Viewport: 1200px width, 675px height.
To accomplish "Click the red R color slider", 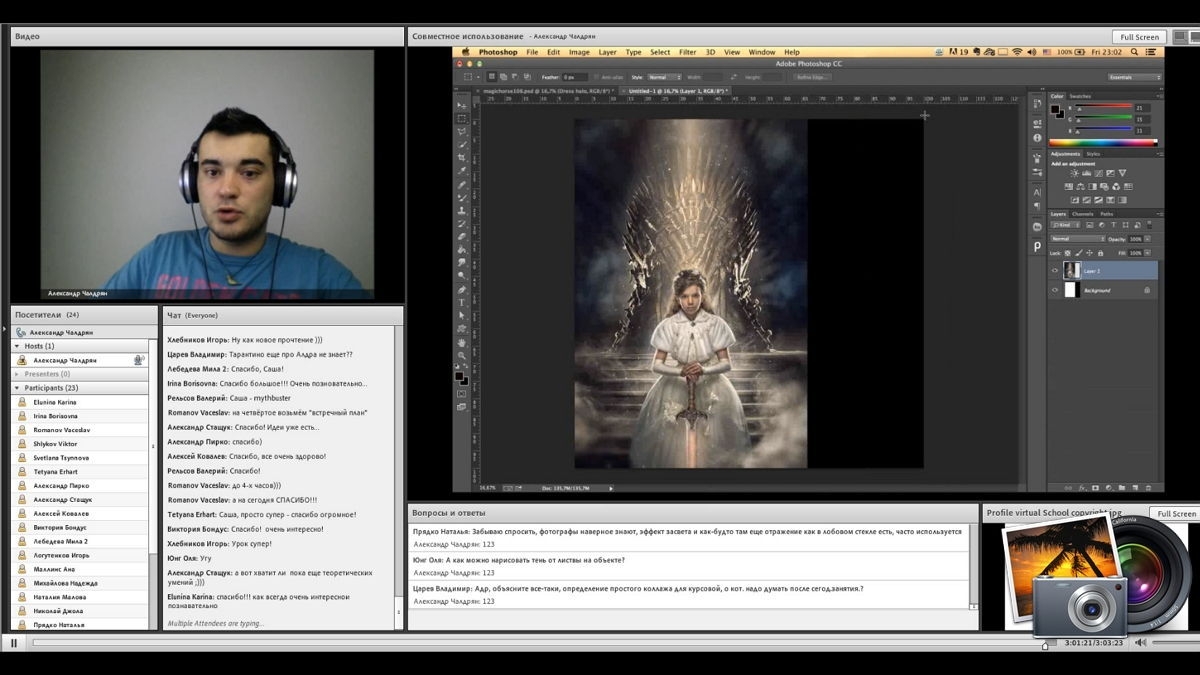I will 1104,105.
